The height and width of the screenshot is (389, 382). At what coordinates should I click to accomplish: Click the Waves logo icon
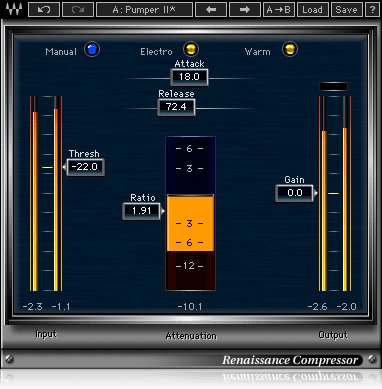(x=13, y=9)
